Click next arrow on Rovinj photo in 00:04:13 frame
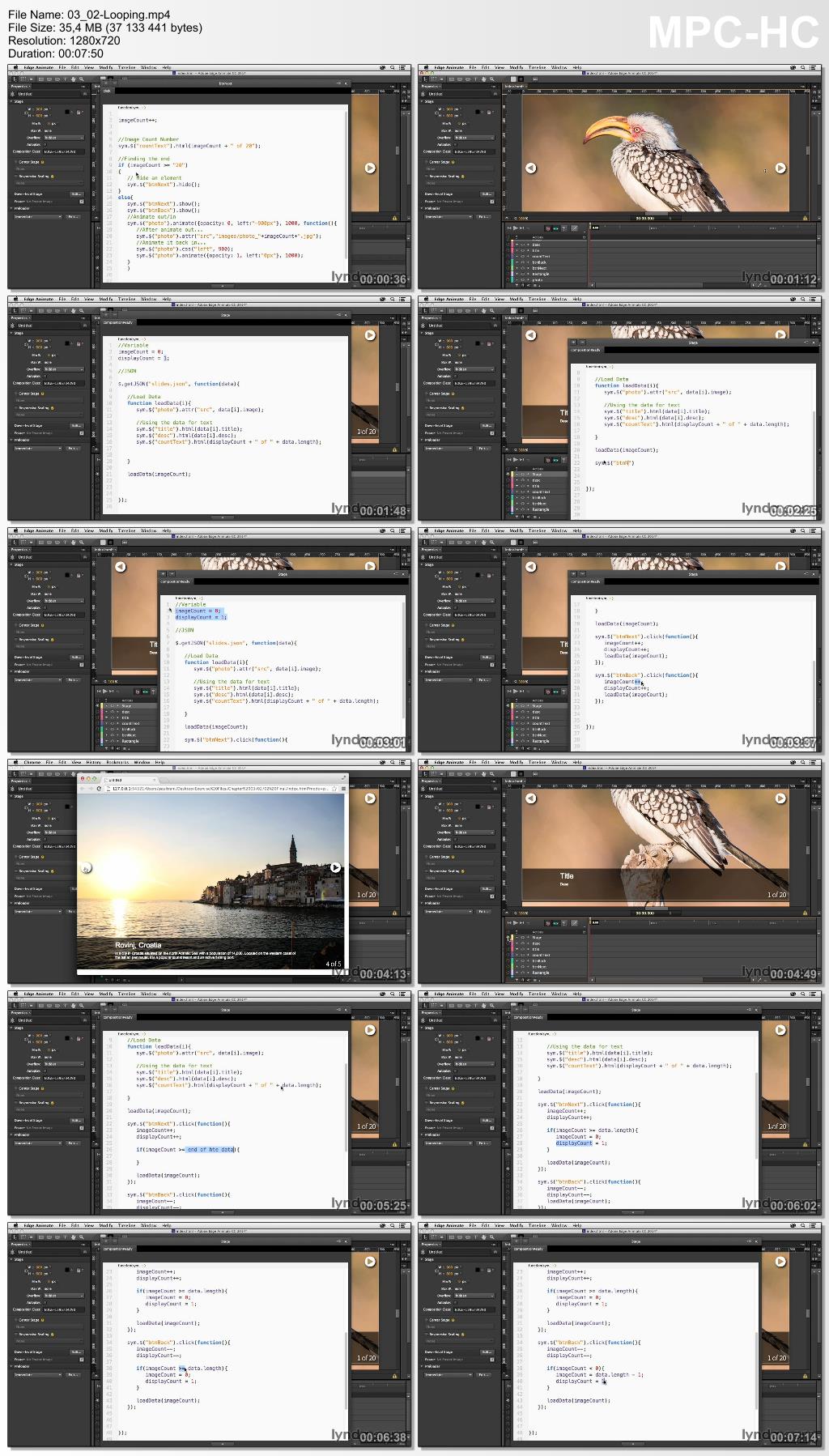829x1456 pixels. [x=335, y=867]
